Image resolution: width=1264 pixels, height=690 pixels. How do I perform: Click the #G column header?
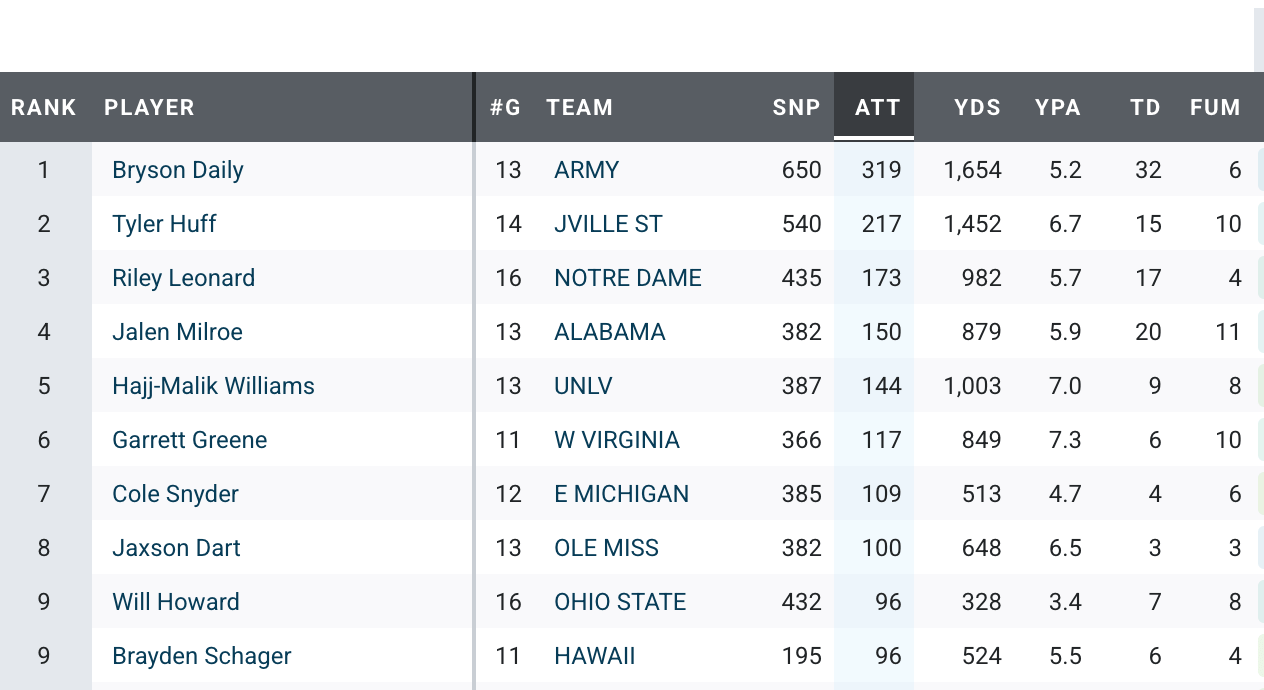505,107
